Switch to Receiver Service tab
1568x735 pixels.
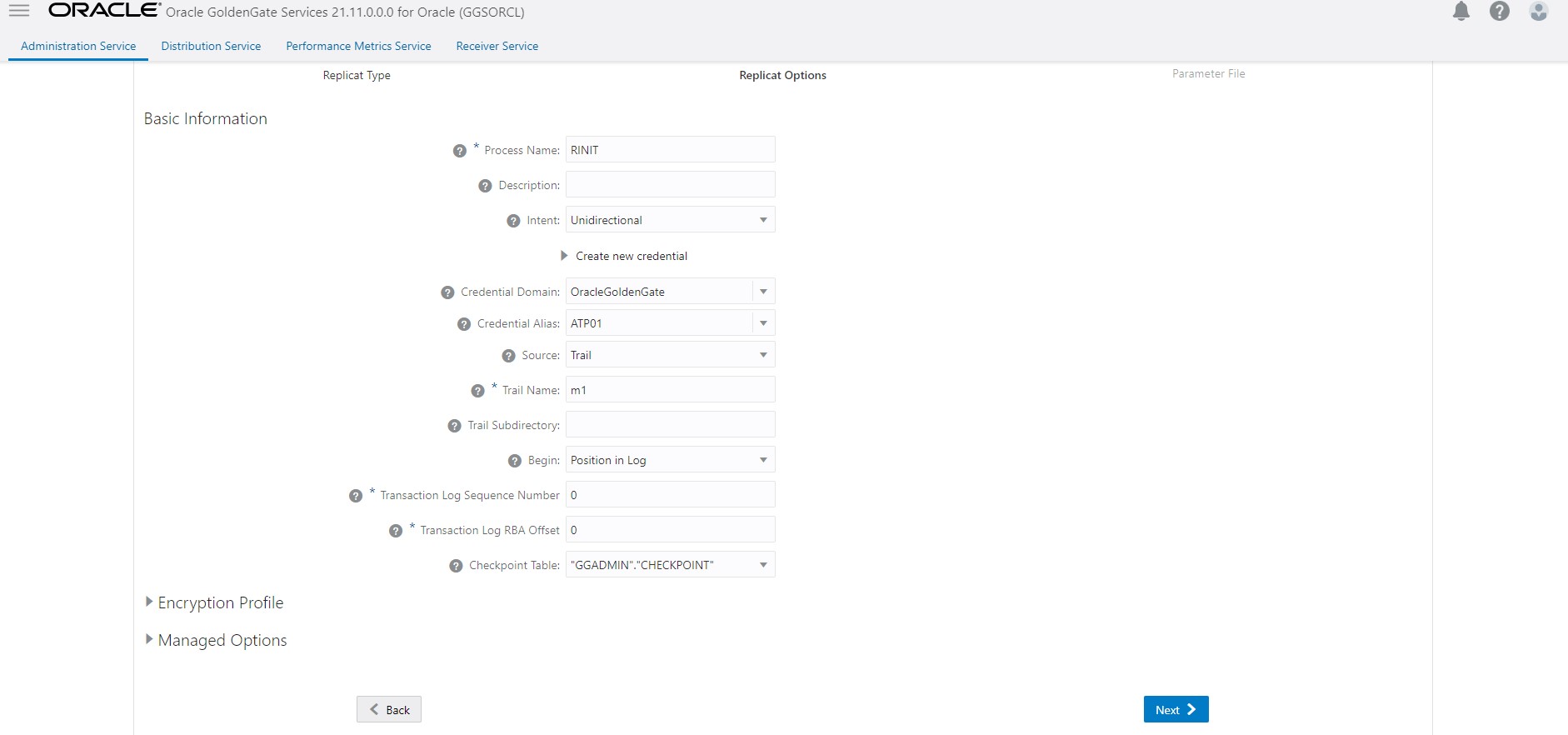[497, 46]
